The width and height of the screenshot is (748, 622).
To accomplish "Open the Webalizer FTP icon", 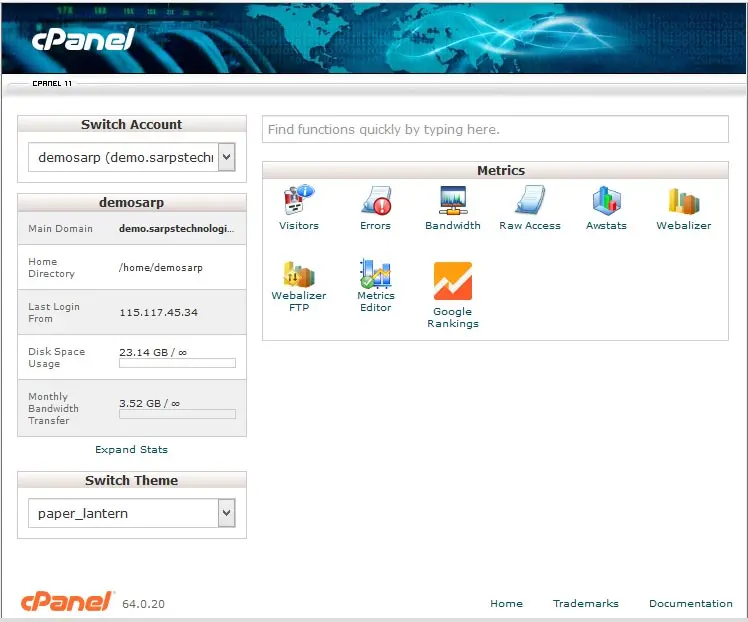I will (x=299, y=273).
